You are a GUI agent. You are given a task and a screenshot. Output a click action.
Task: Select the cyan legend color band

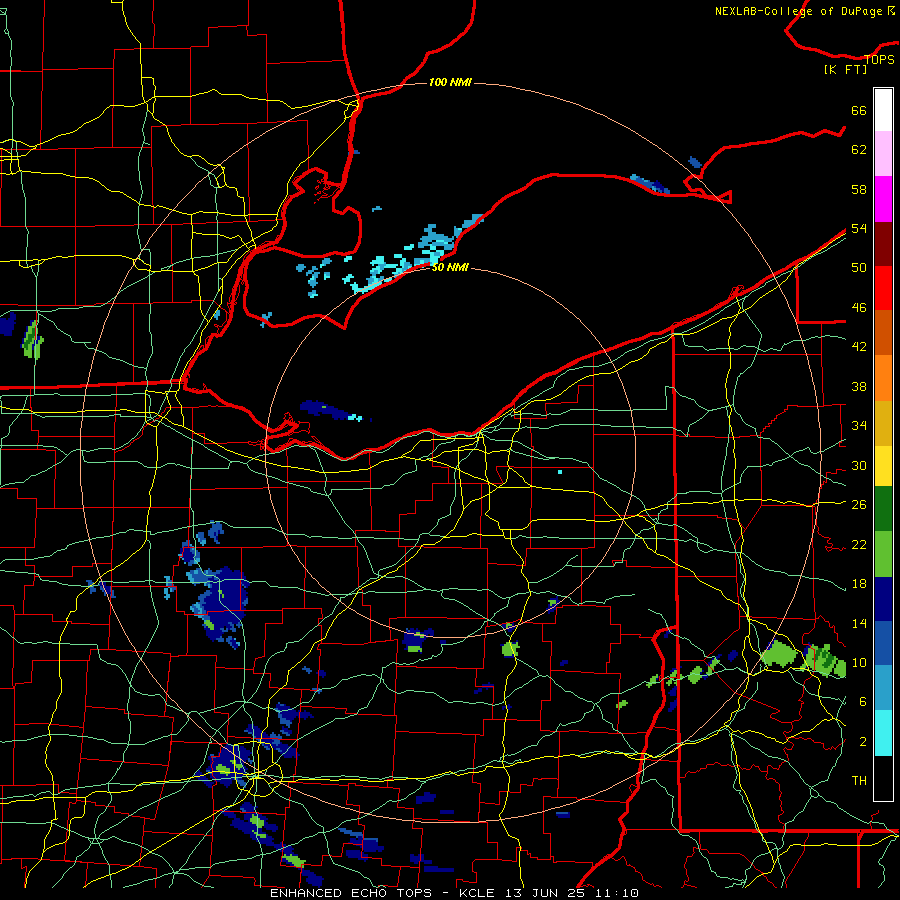pyautogui.click(x=883, y=733)
